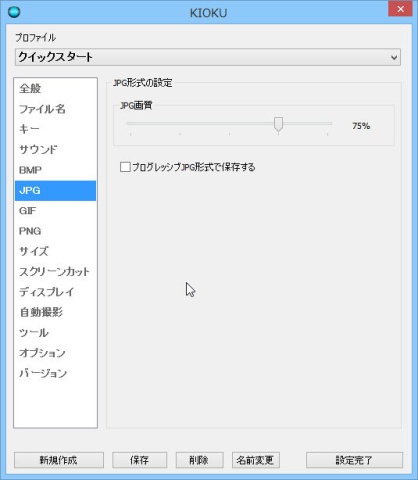Select サウンド in the sidebar list
Image resolution: width=418 pixels, height=480 pixels.
pyautogui.click(x=55, y=149)
